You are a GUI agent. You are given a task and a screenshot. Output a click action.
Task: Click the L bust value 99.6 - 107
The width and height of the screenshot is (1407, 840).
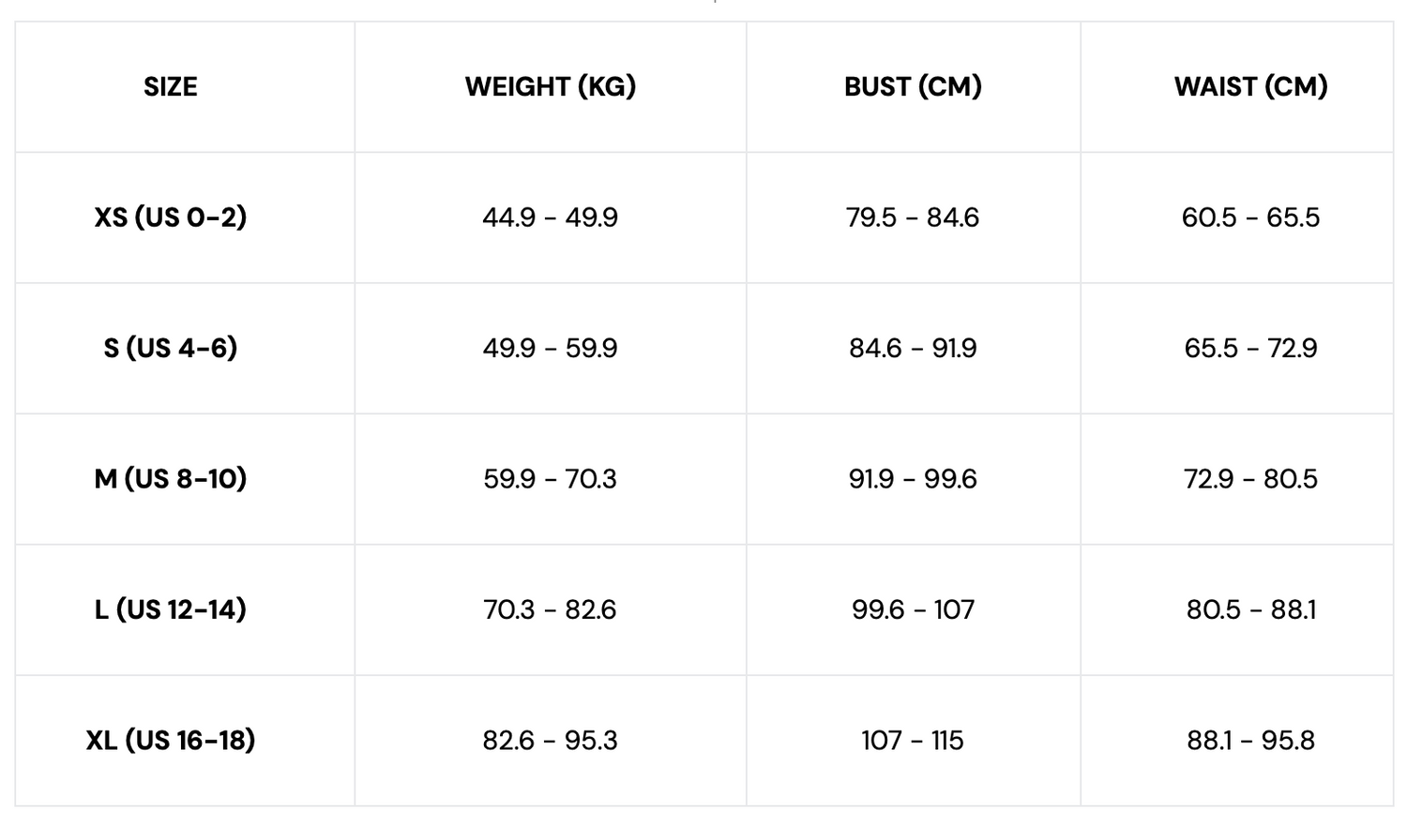pyautogui.click(x=913, y=609)
